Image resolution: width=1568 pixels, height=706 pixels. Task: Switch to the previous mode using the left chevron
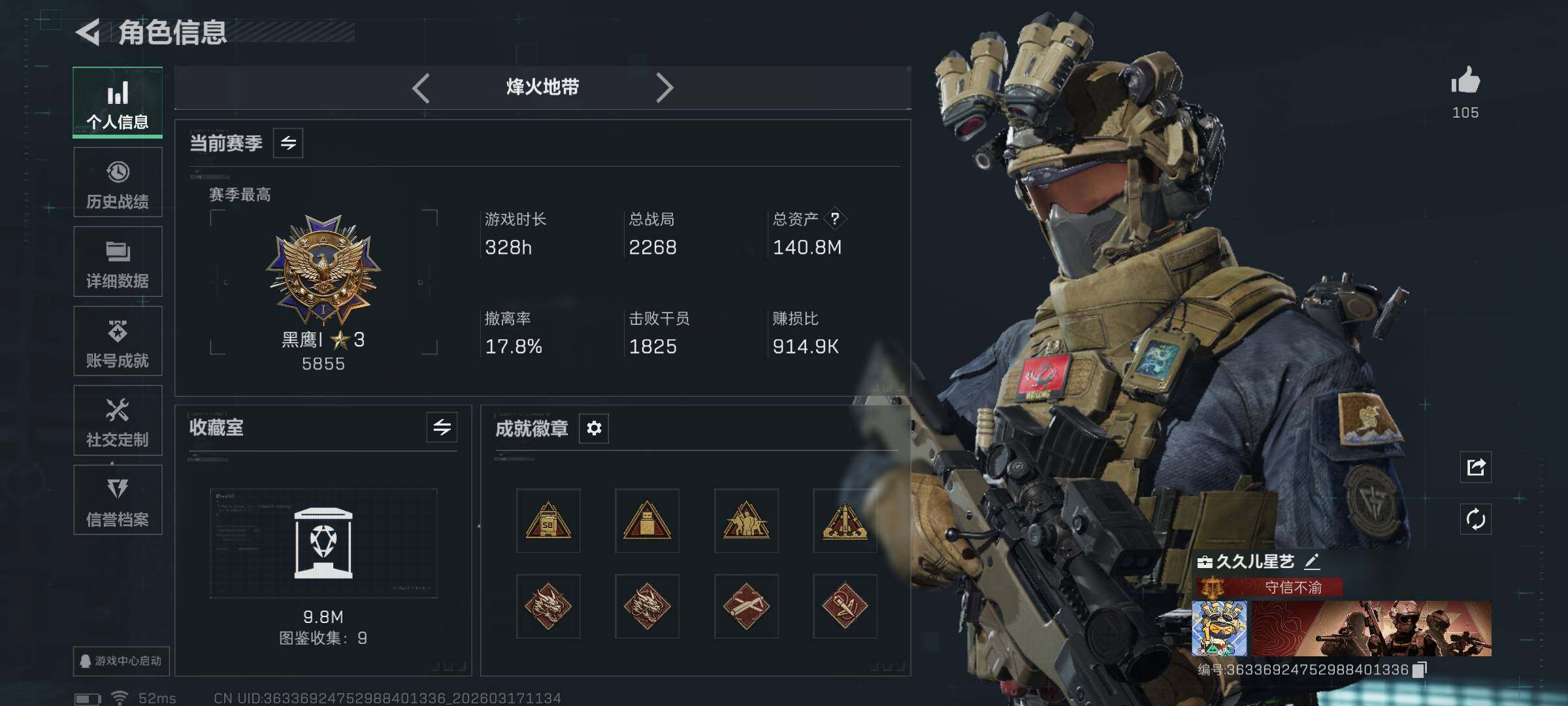click(421, 88)
